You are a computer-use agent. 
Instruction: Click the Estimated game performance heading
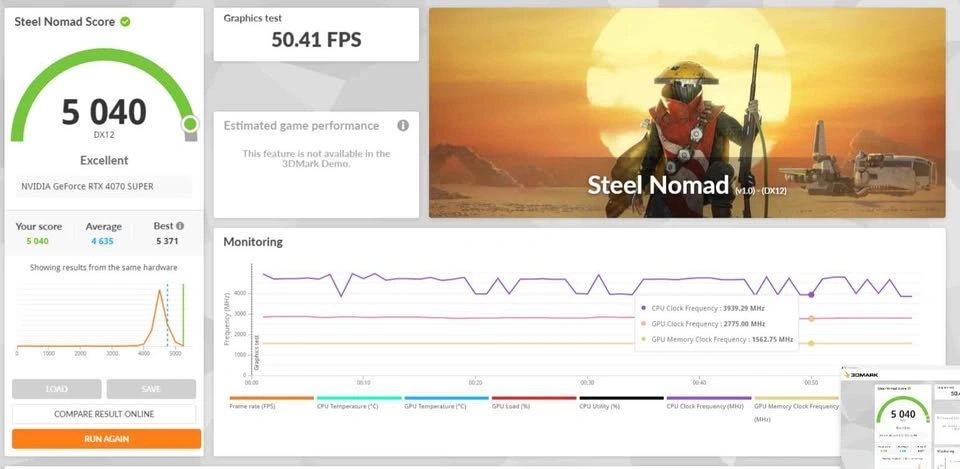click(x=301, y=126)
